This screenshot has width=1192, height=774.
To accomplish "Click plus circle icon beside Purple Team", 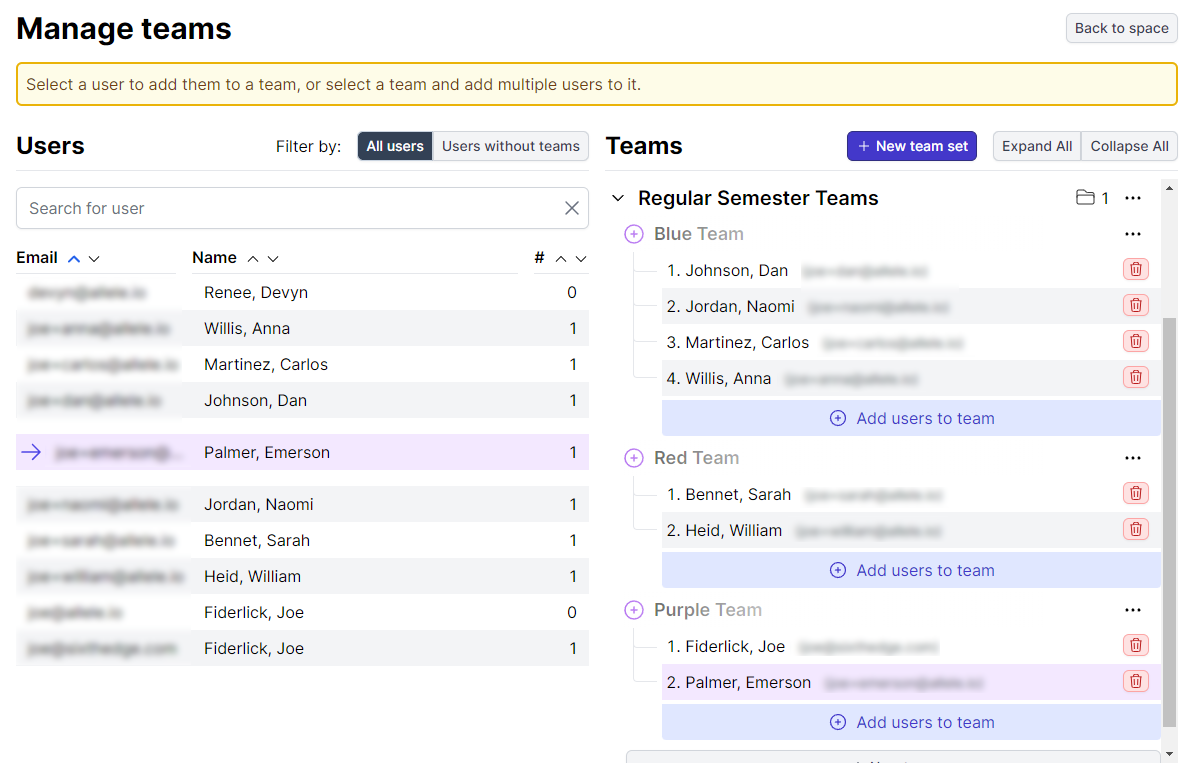I will click(x=633, y=610).
